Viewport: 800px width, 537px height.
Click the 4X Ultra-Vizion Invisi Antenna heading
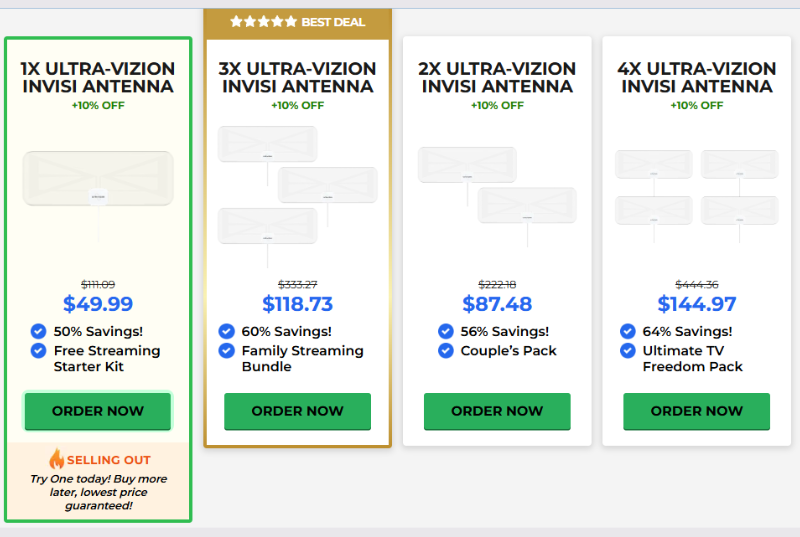(696, 78)
